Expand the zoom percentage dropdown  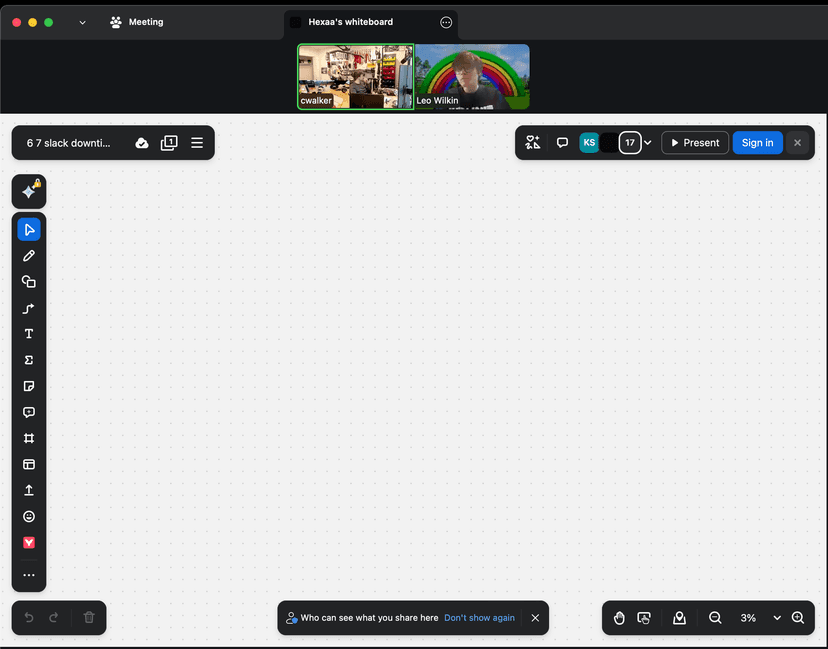coord(777,618)
